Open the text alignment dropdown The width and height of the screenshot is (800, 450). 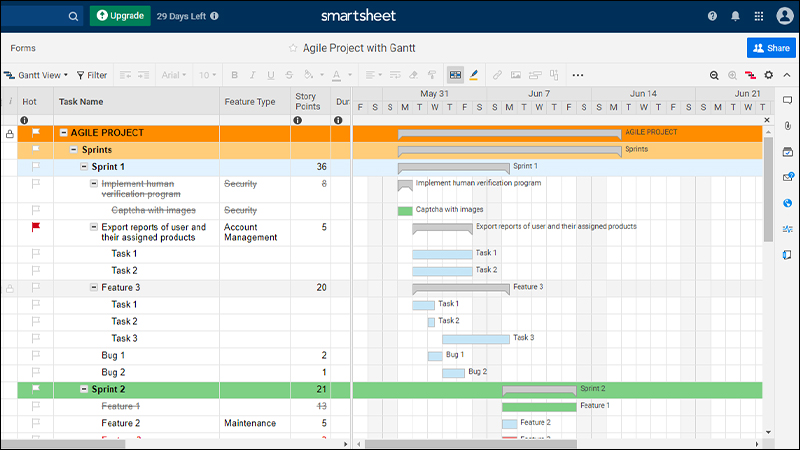pyautogui.click(x=373, y=75)
